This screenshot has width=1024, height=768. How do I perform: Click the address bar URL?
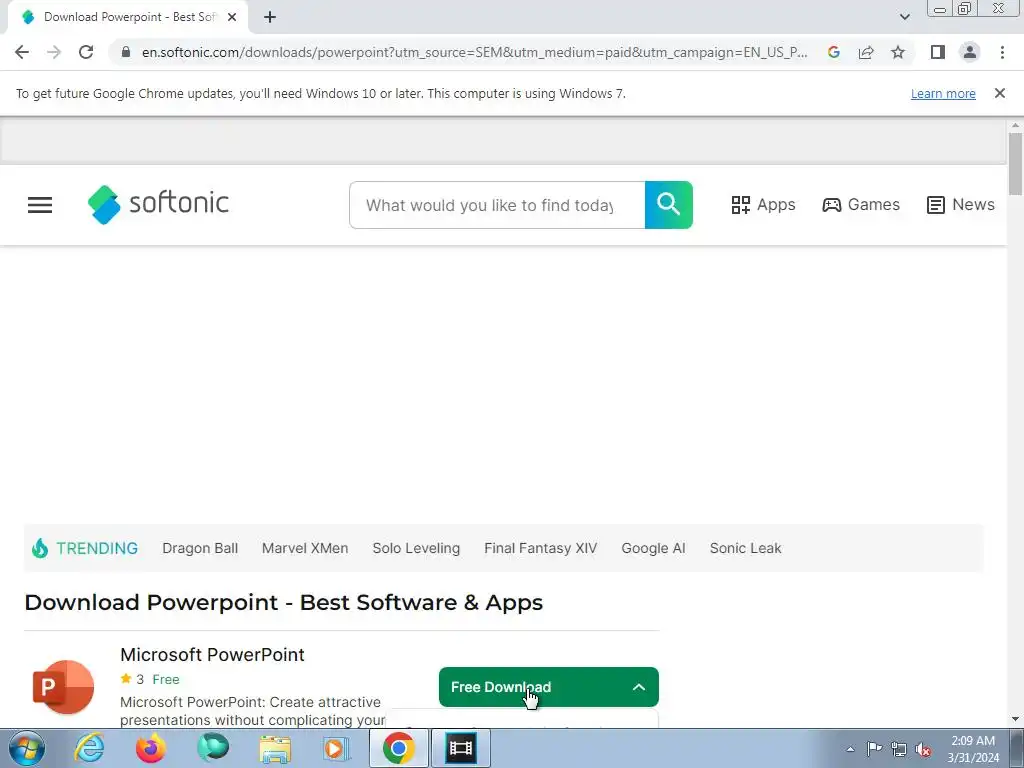(x=475, y=52)
